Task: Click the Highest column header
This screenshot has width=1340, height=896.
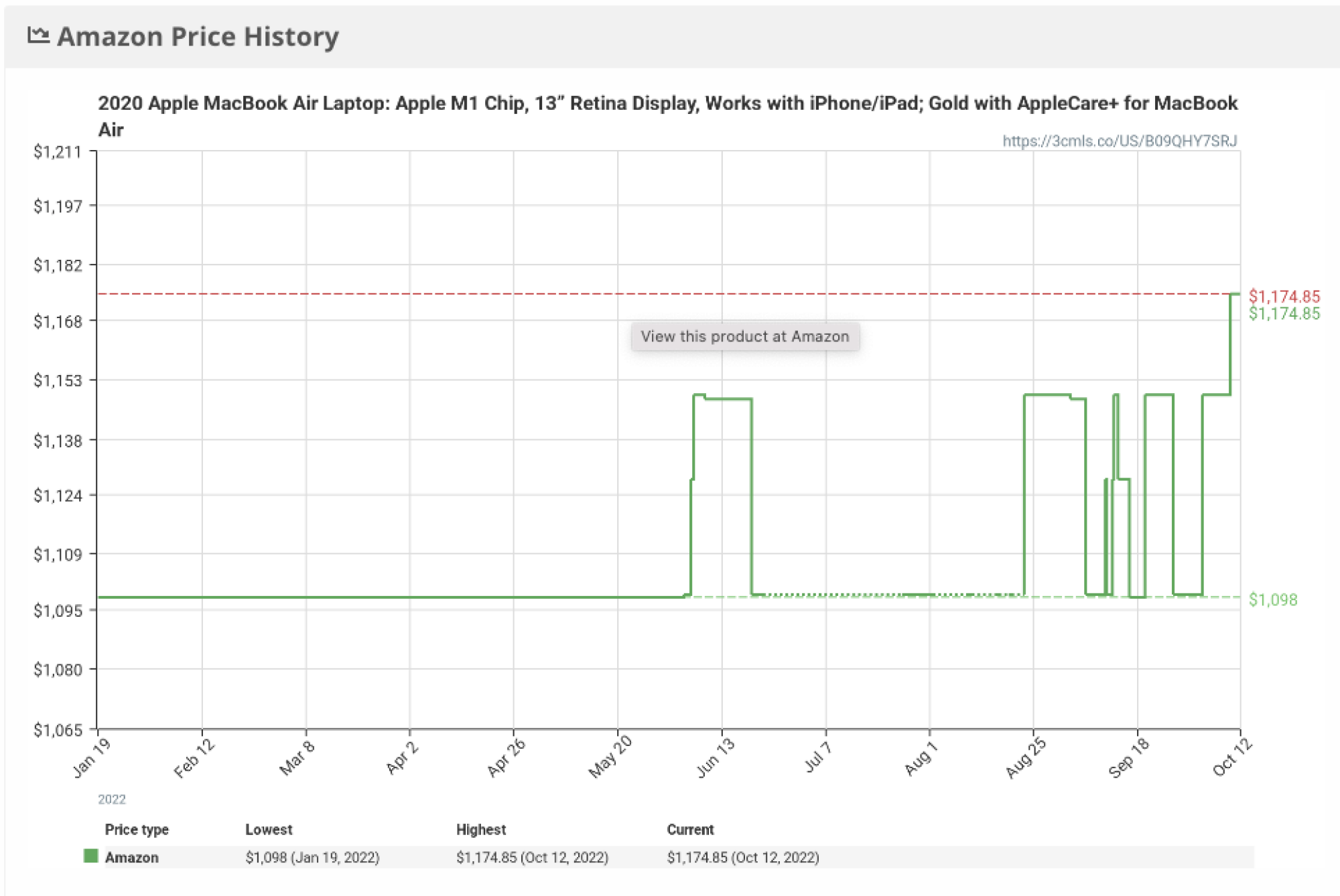Action: click(481, 829)
